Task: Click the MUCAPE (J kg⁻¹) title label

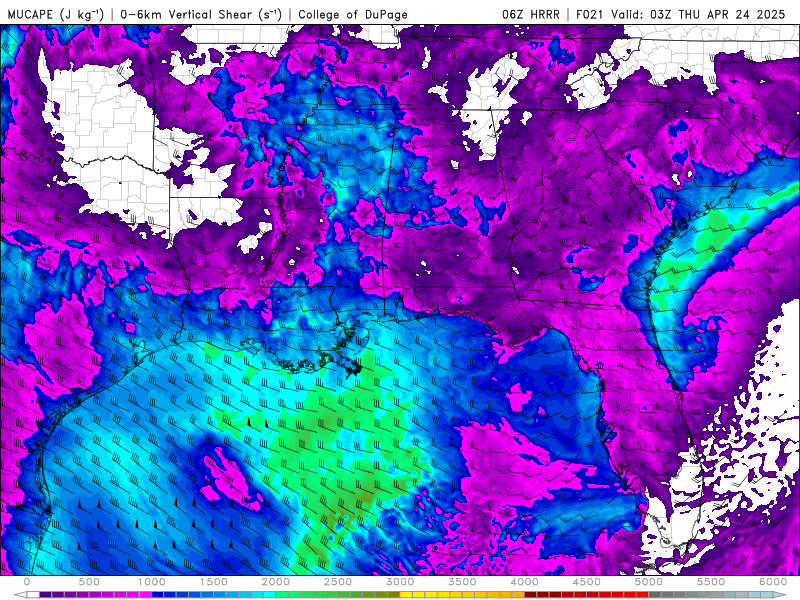Action: pyautogui.click(x=56, y=15)
